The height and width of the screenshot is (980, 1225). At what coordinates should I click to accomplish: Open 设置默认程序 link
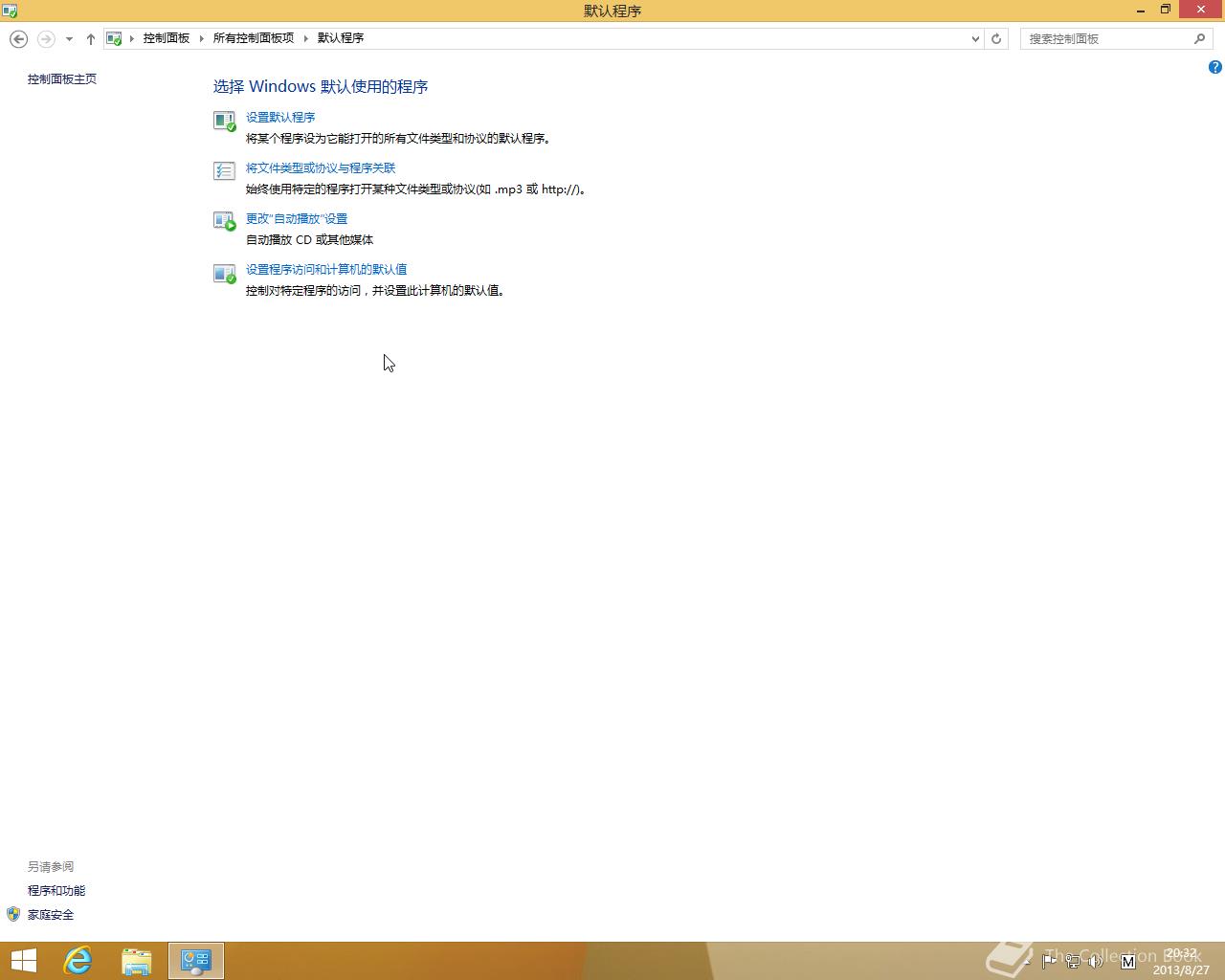coord(280,117)
